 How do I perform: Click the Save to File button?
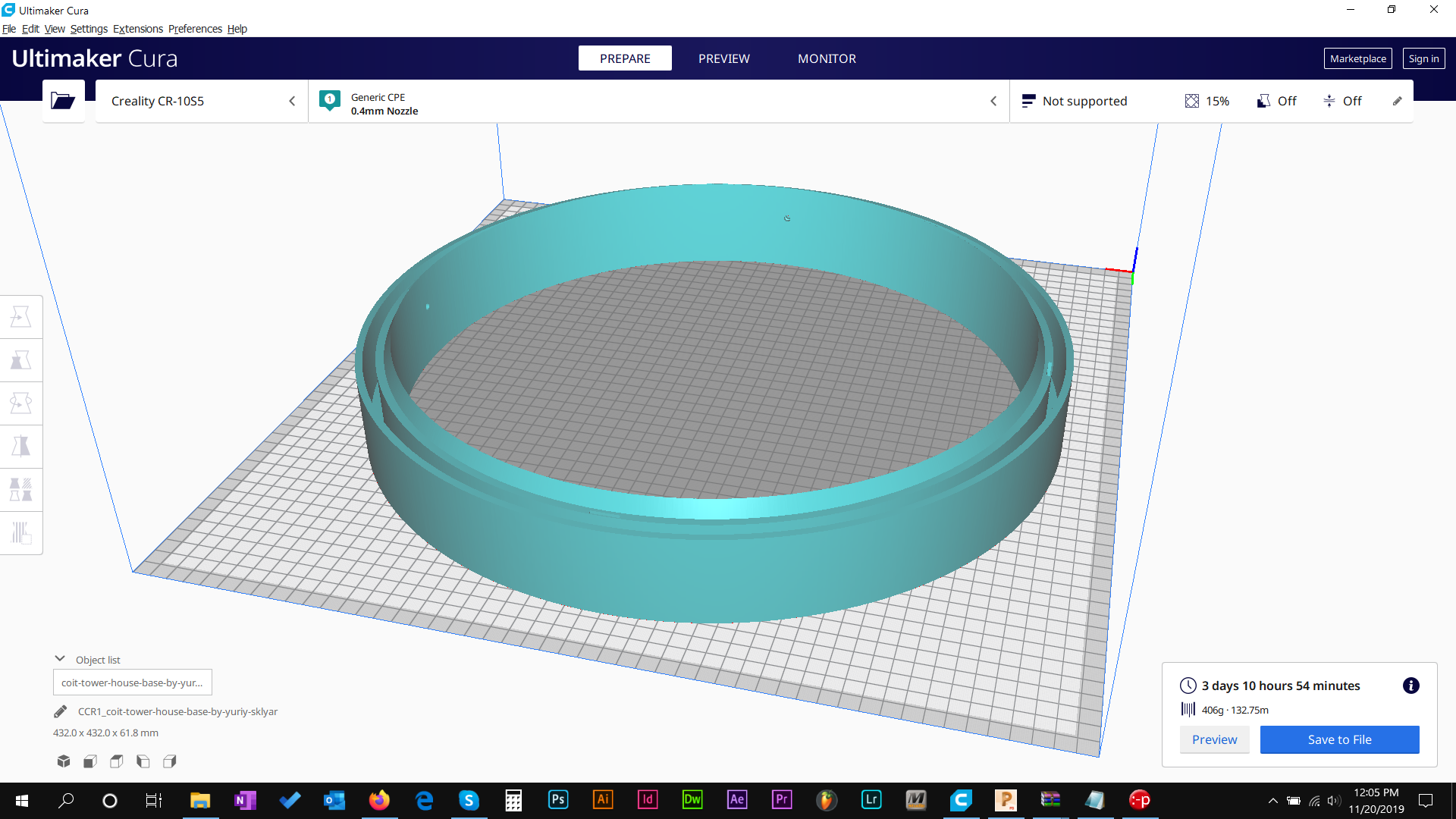click(1339, 739)
